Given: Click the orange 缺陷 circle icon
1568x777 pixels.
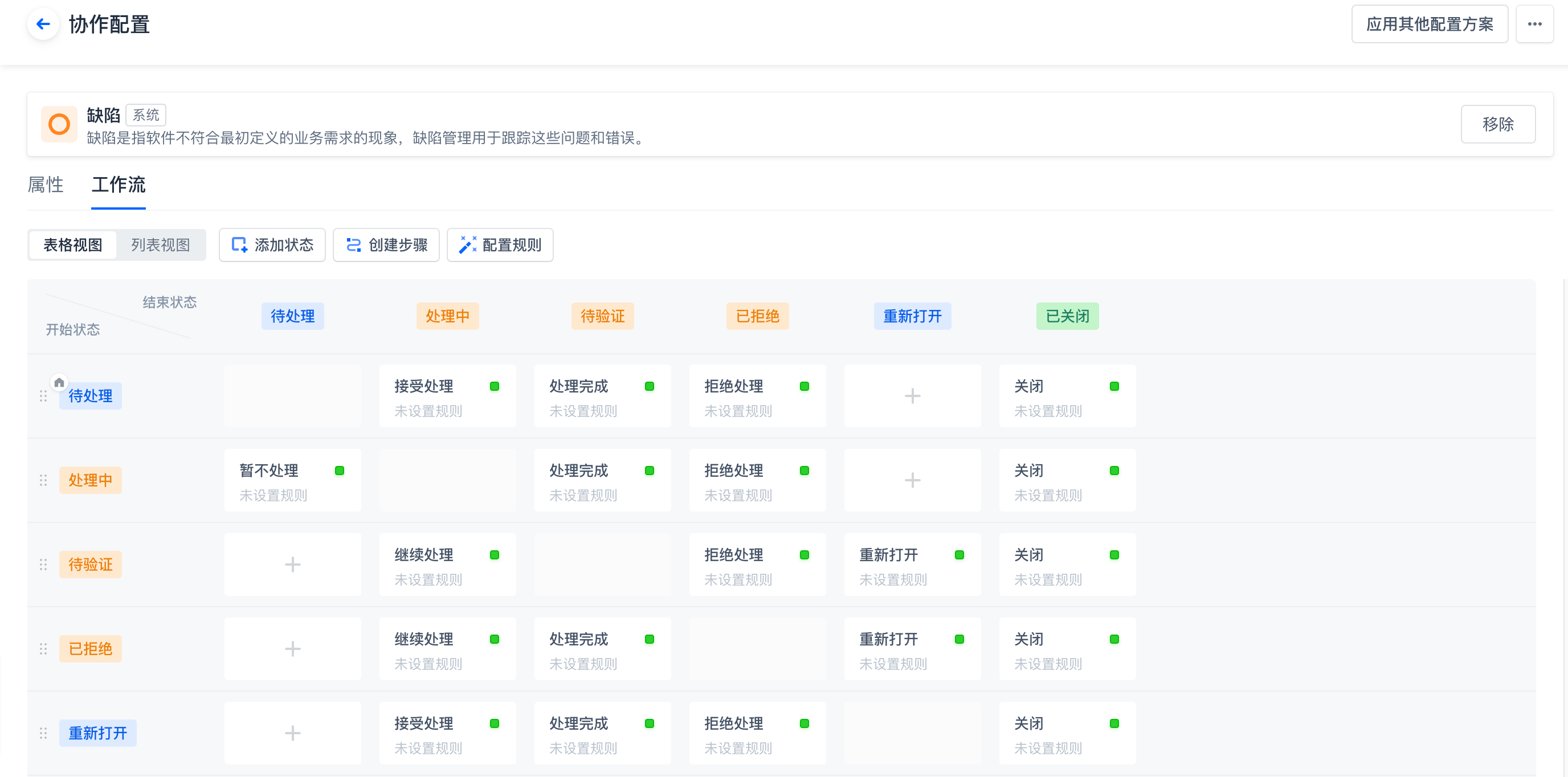Looking at the screenshot, I should click(x=59, y=124).
